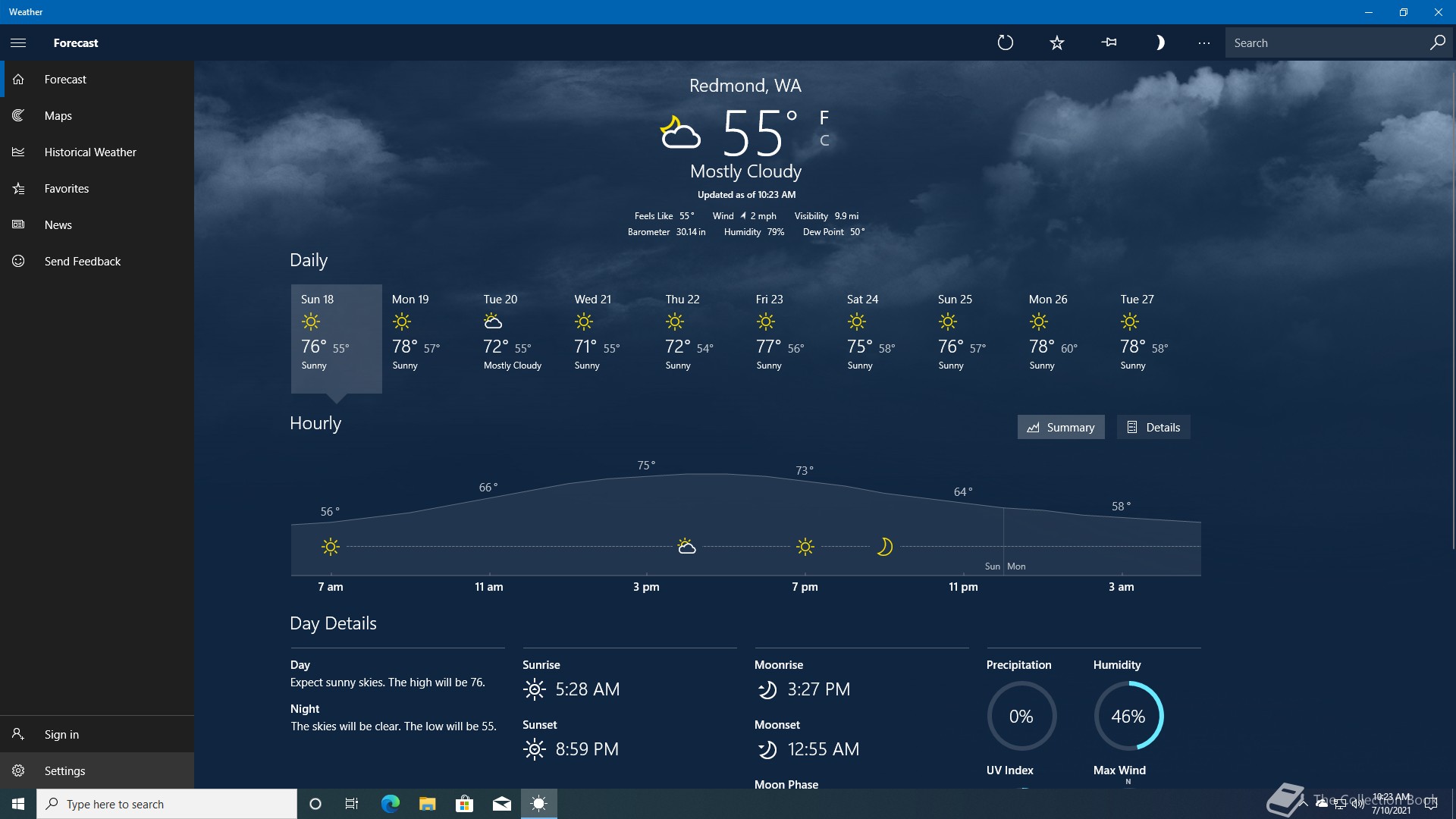Click the search magnifier icon
This screenshot has width=1456, height=819.
pyautogui.click(x=1437, y=43)
